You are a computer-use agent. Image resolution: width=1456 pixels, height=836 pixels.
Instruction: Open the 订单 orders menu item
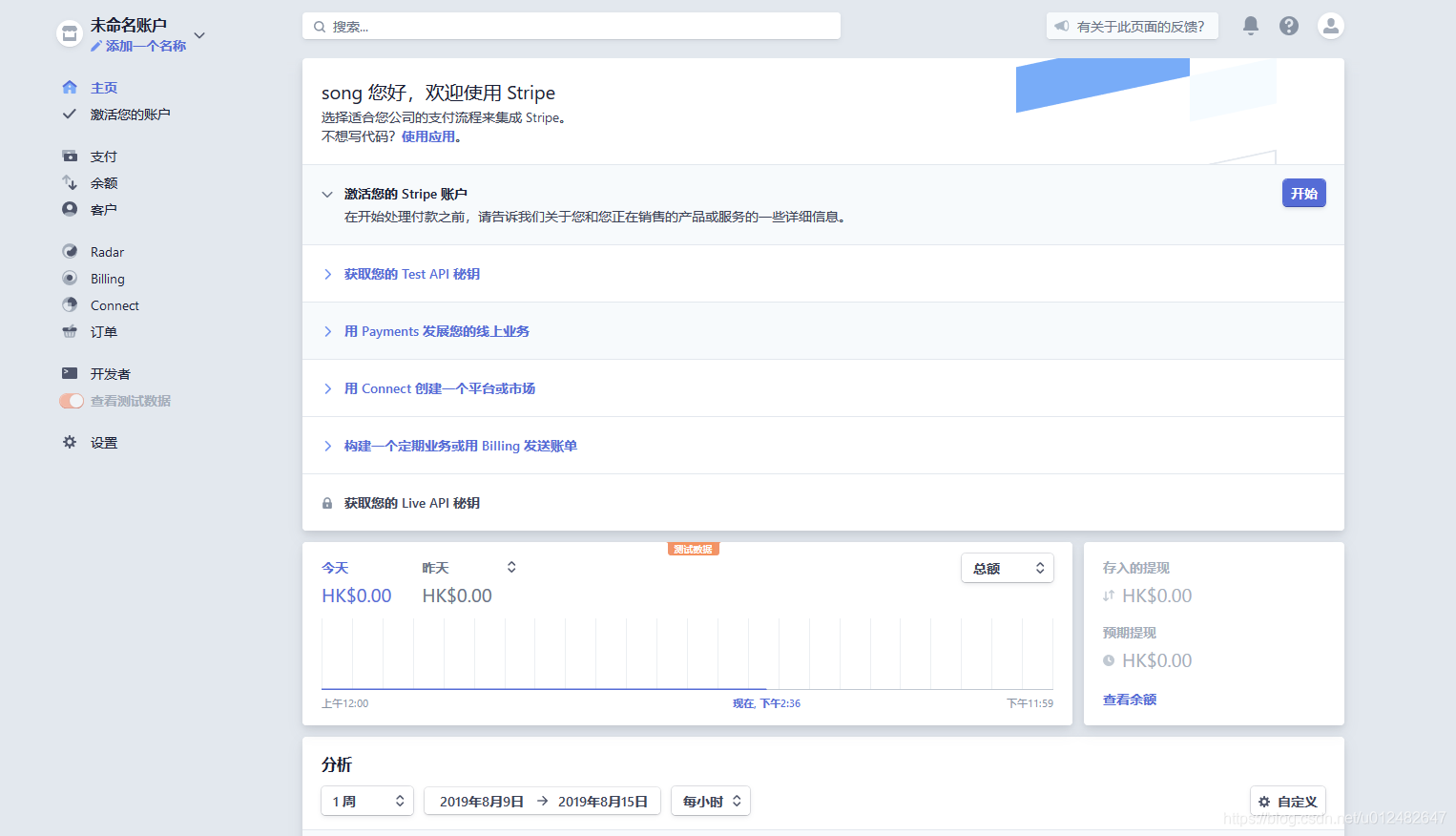(103, 331)
